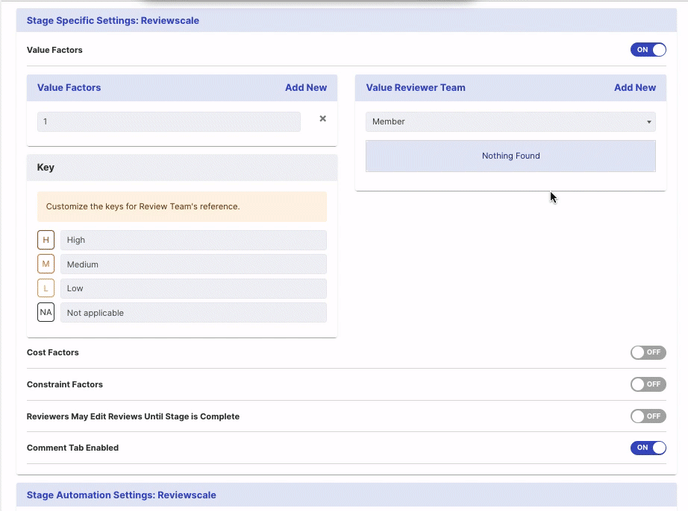Click the Member dropdown arrow
Screen dimensions: 688x511
pyautogui.click(x=649, y=122)
